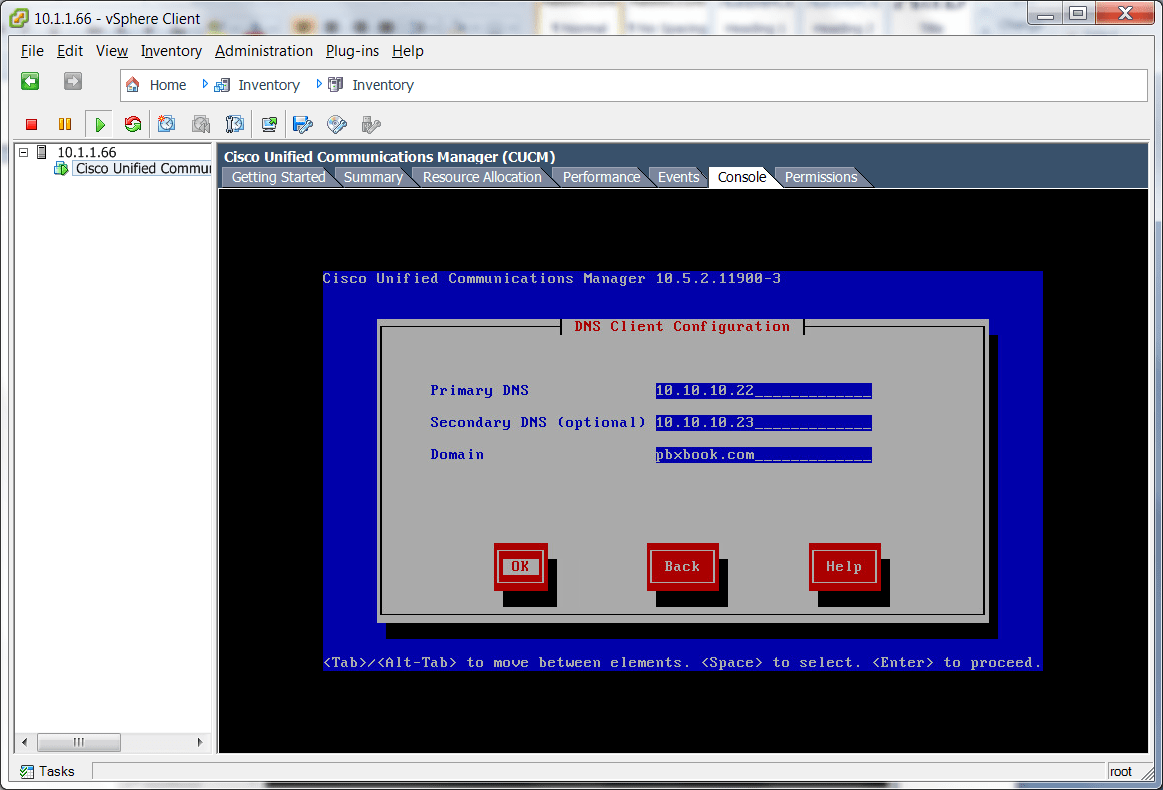1163x790 pixels.
Task: Click the Home breadcrumb link
Action: point(168,85)
